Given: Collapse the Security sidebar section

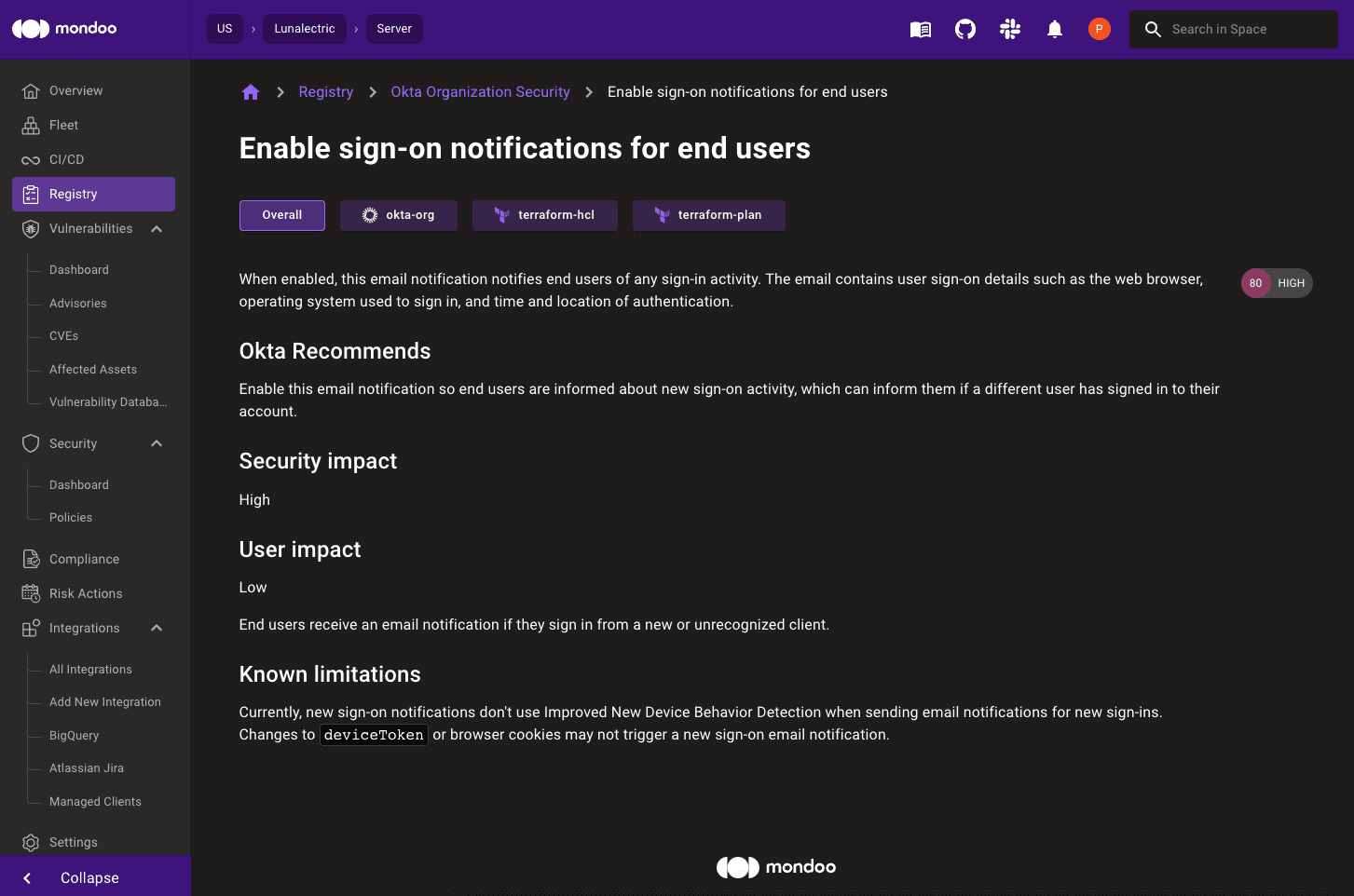Looking at the screenshot, I should (x=157, y=444).
